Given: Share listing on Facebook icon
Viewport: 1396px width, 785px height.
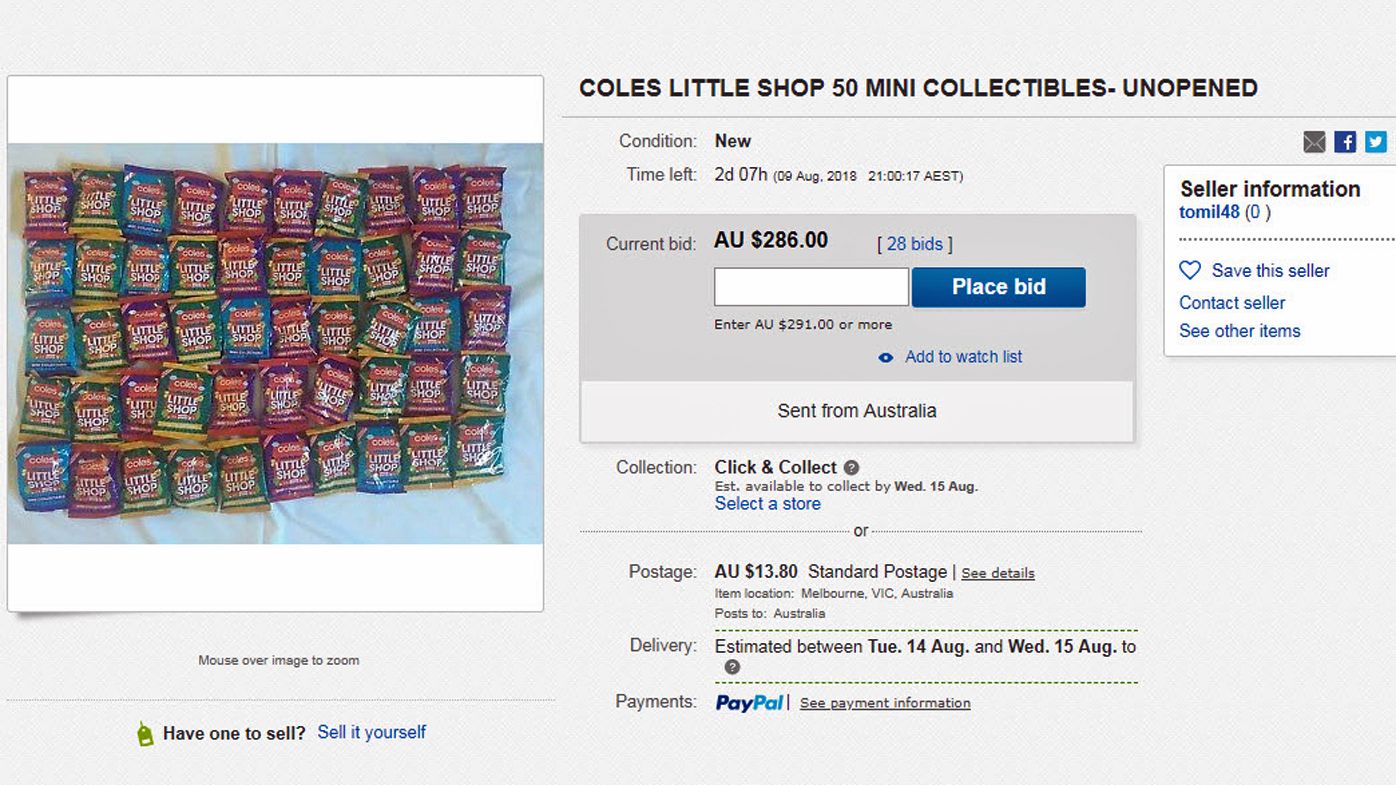Looking at the screenshot, I should pos(1345,142).
